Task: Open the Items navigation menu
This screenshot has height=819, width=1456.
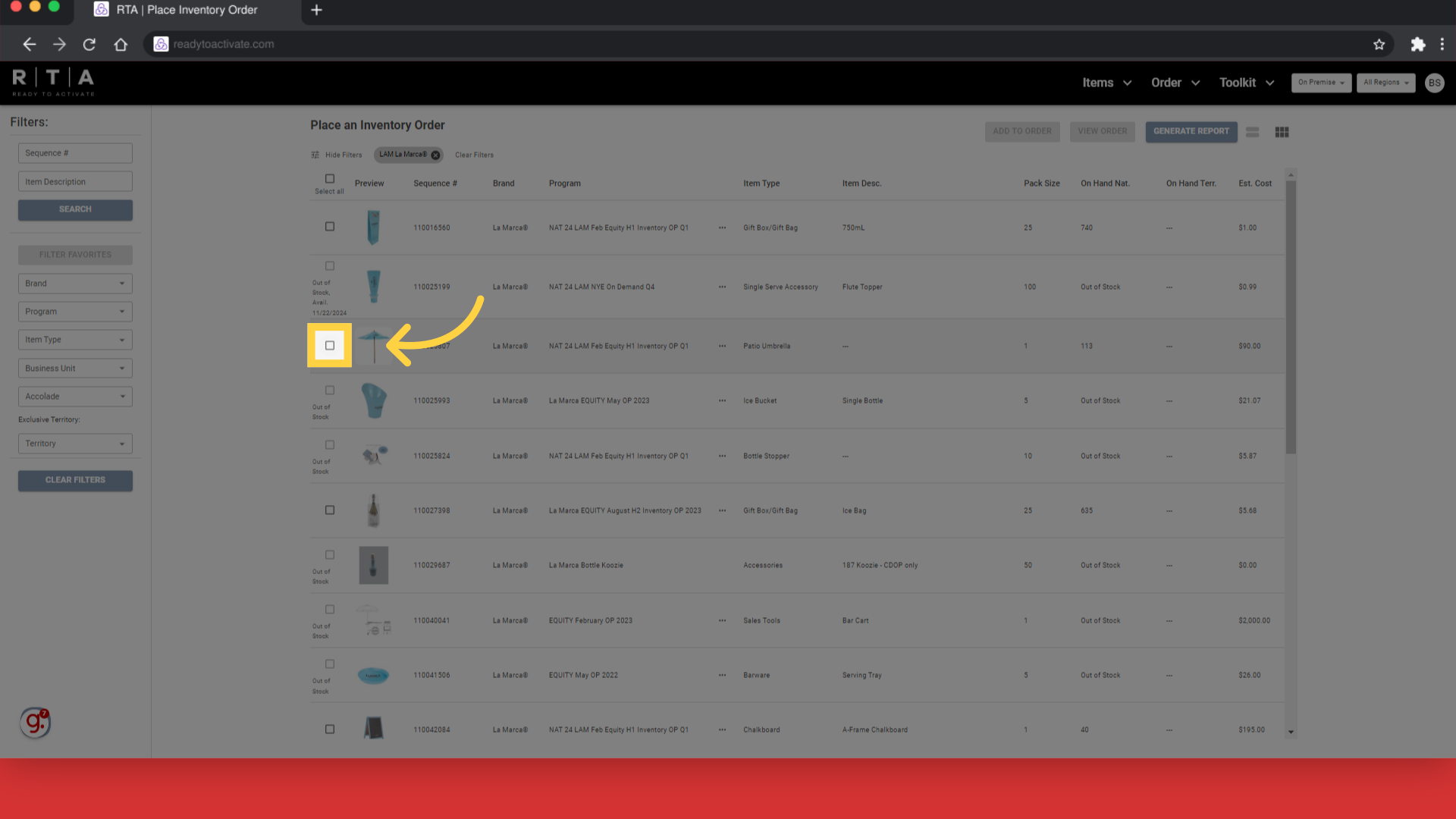Action: pos(1106,83)
